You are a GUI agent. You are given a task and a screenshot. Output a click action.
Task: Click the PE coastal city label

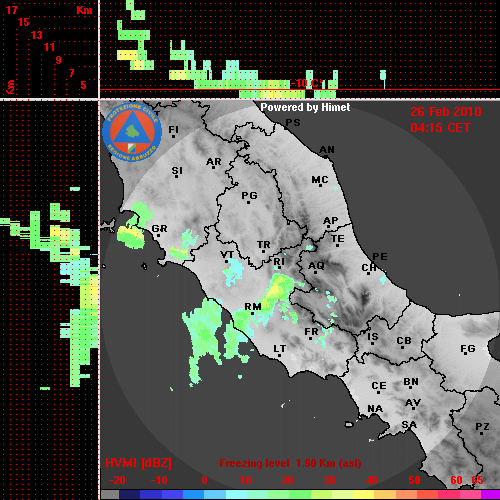(x=380, y=256)
